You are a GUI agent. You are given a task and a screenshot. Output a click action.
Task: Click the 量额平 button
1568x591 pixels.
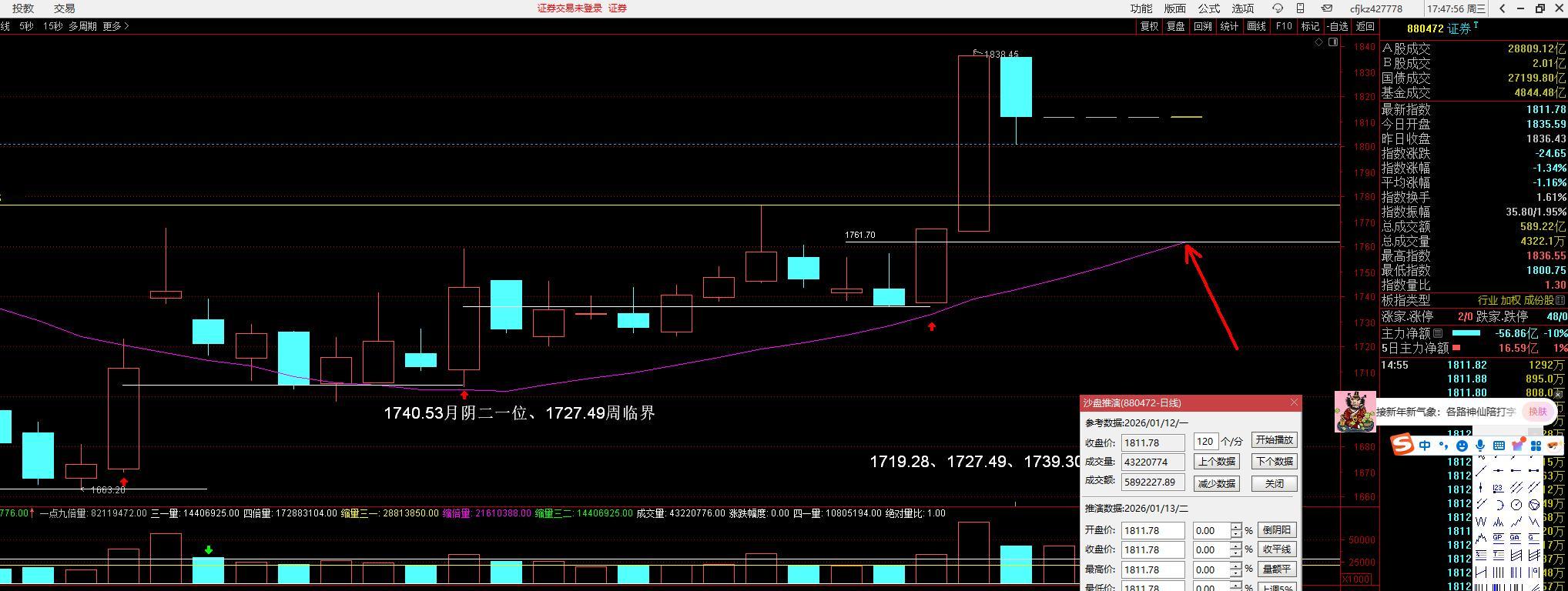pyautogui.click(x=1277, y=569)
